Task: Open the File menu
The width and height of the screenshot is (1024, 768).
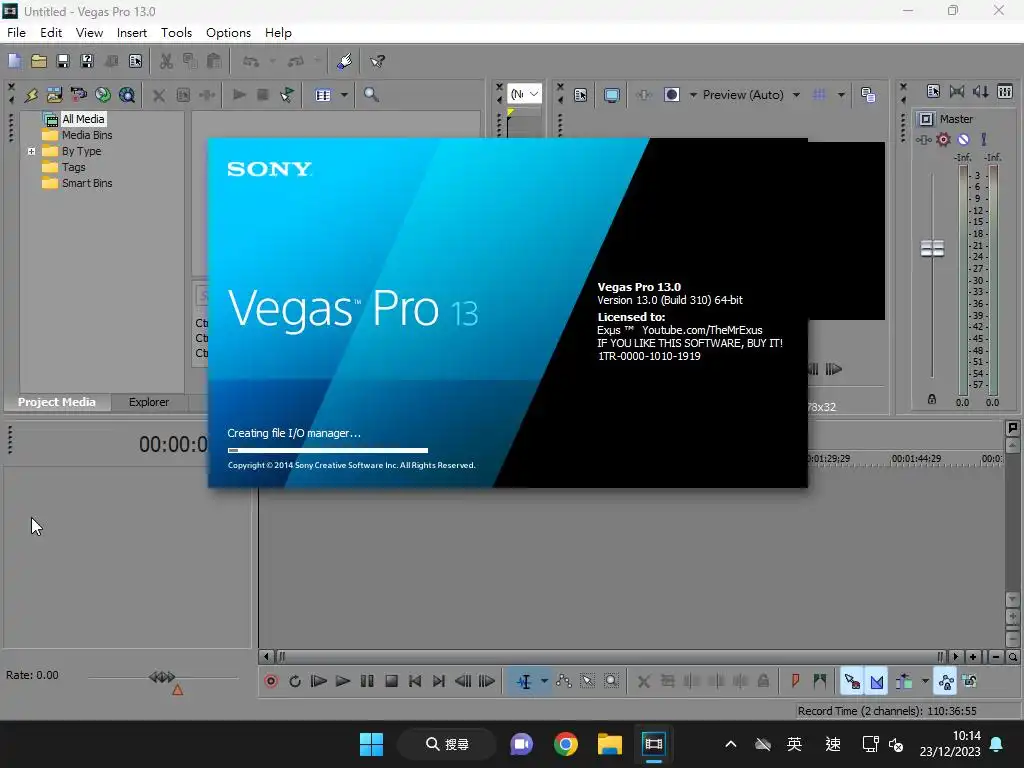Action: pos(16,33)
